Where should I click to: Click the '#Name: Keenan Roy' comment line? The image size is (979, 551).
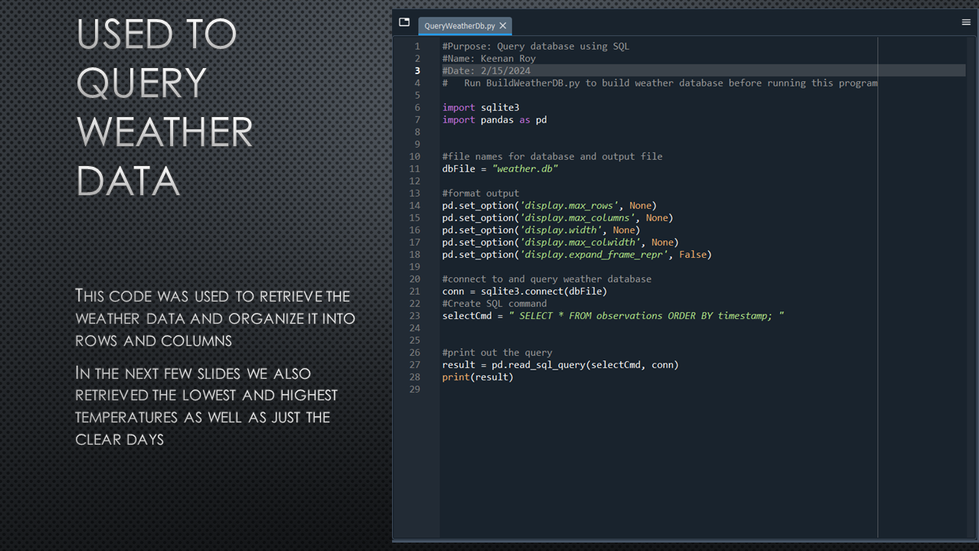coord(489,59)
